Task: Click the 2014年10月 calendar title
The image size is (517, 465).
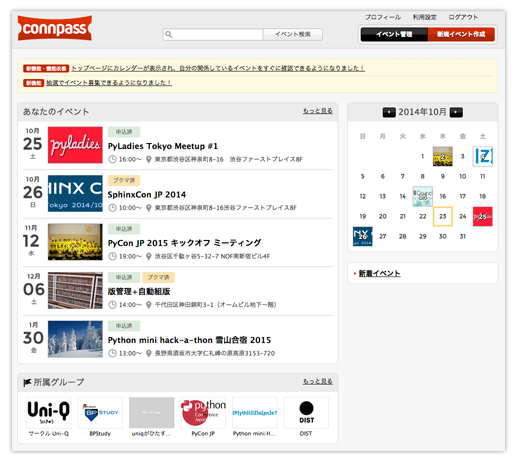Action: pyautogui.click(x=422, y=112)
